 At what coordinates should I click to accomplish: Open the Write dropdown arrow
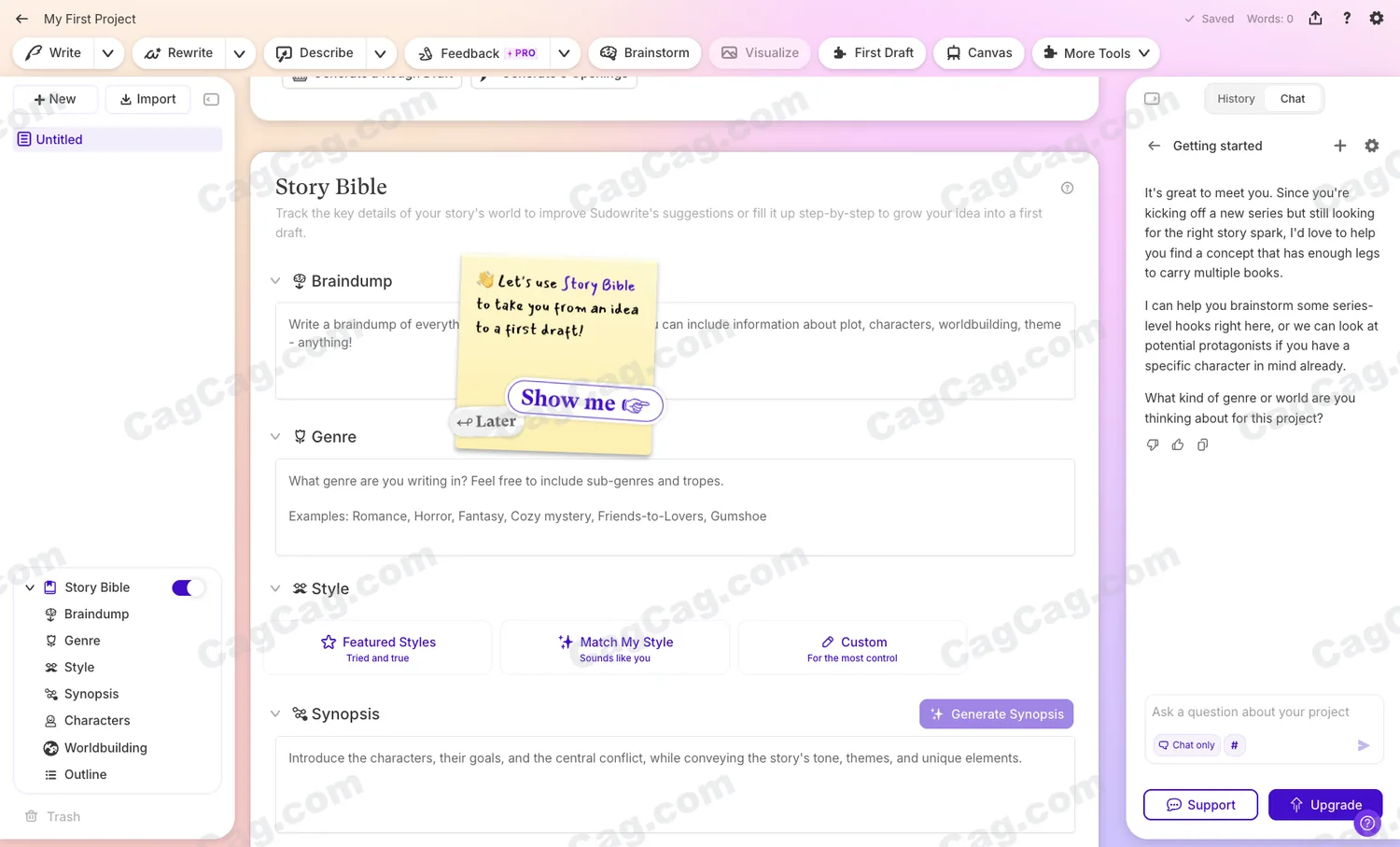coord(108,53)
